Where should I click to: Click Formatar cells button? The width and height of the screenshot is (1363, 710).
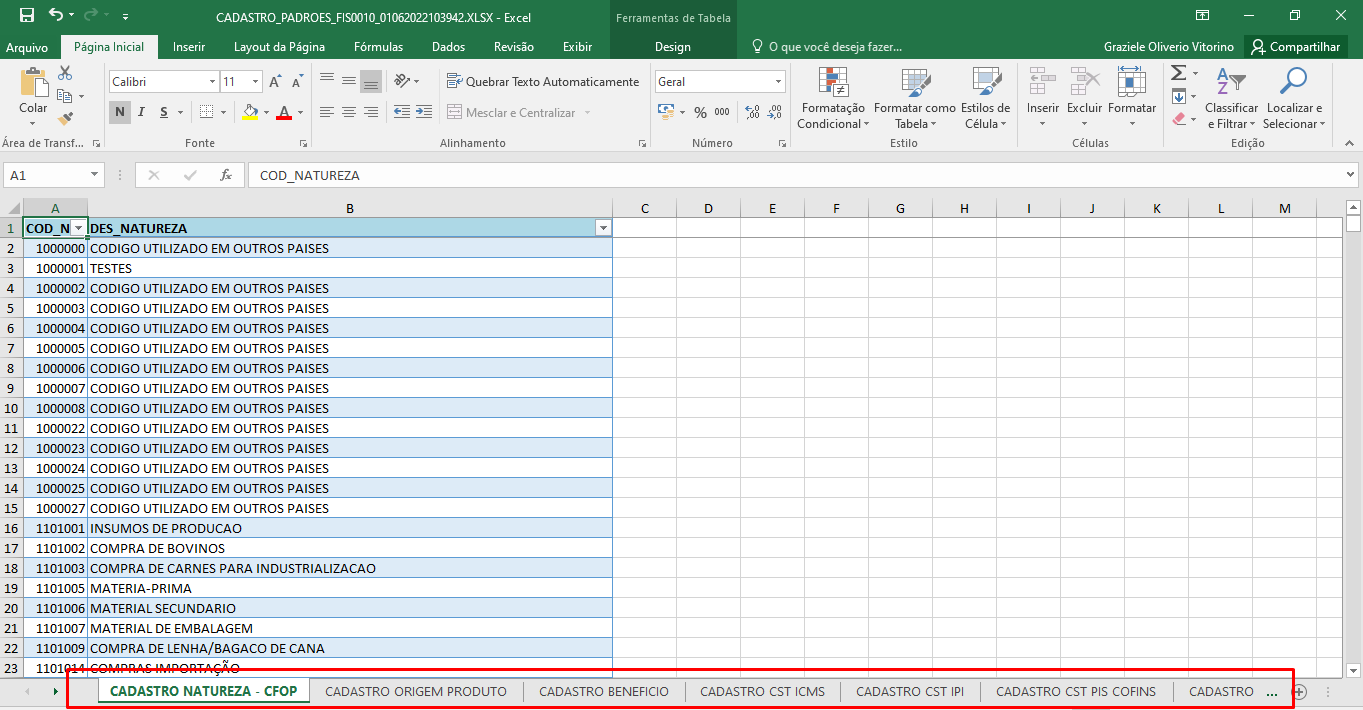[1132, 98]
